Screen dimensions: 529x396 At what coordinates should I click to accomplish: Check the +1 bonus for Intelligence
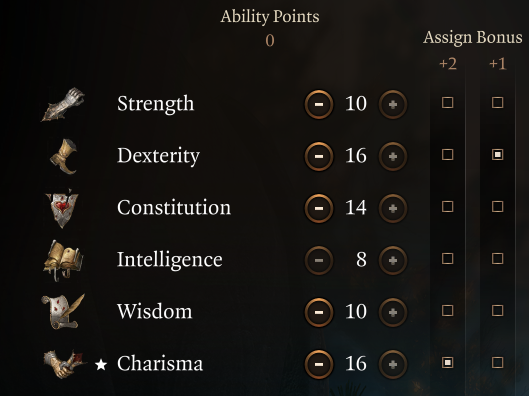[497, 258]
